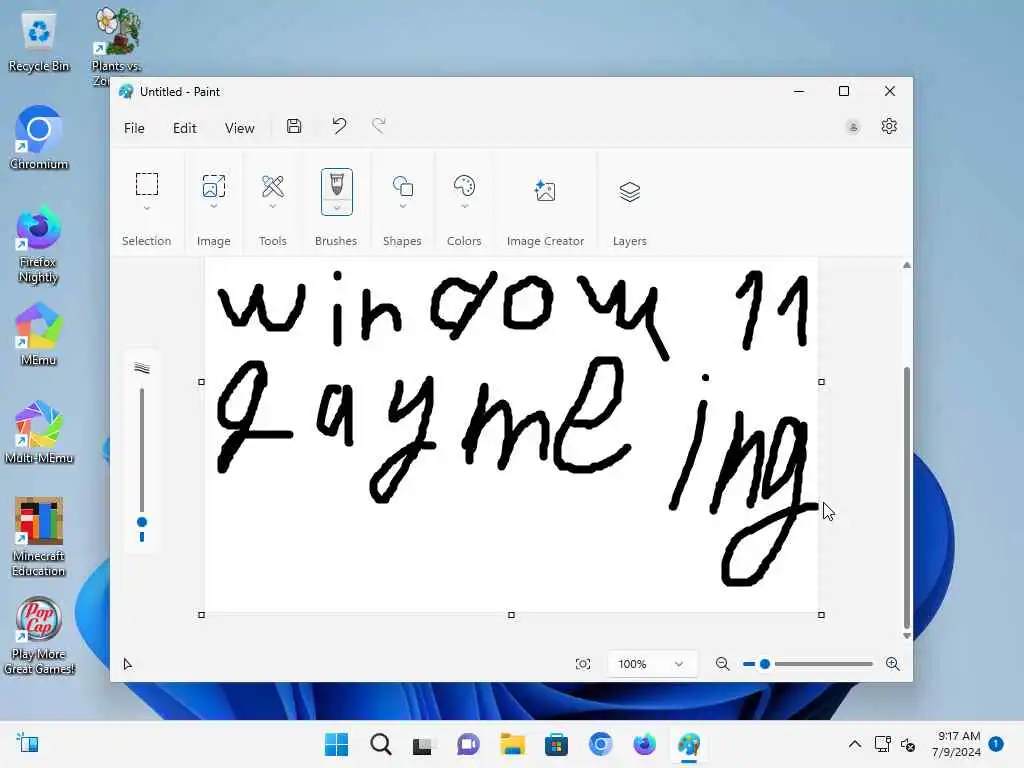The image size is (1024, 768).
Task: Expand the Image dropdown chevron
Action: (214, 207)
